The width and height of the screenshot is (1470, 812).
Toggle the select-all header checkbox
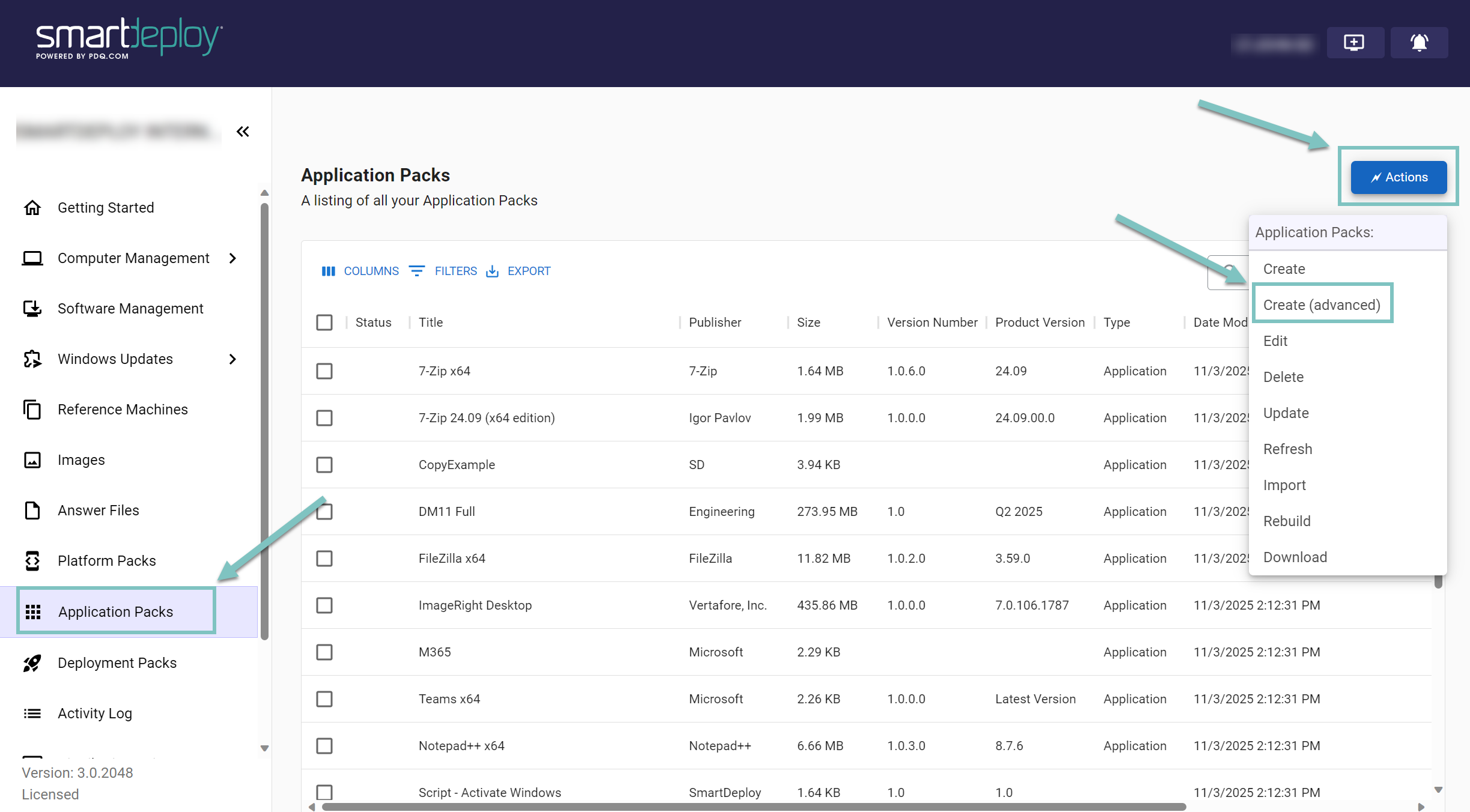pos(324,323)
